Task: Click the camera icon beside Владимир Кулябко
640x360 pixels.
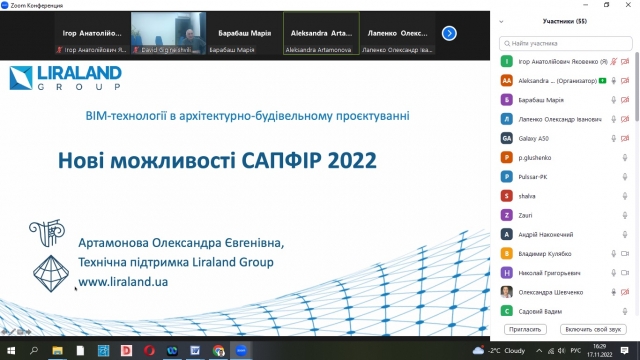Action: pos(624,253)
